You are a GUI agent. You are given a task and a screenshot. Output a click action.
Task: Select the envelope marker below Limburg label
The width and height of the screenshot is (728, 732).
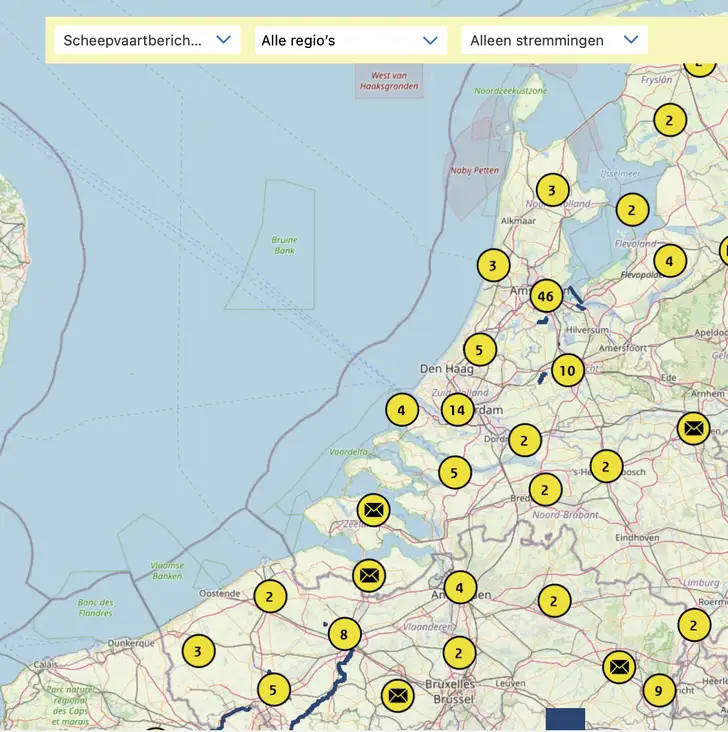click(619, 666)
